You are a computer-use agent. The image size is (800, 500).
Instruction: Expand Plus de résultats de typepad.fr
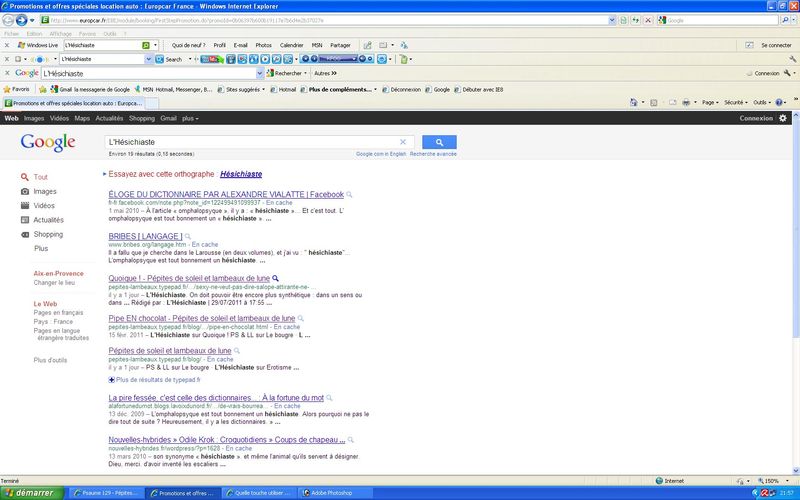click(x=155, y=380)
